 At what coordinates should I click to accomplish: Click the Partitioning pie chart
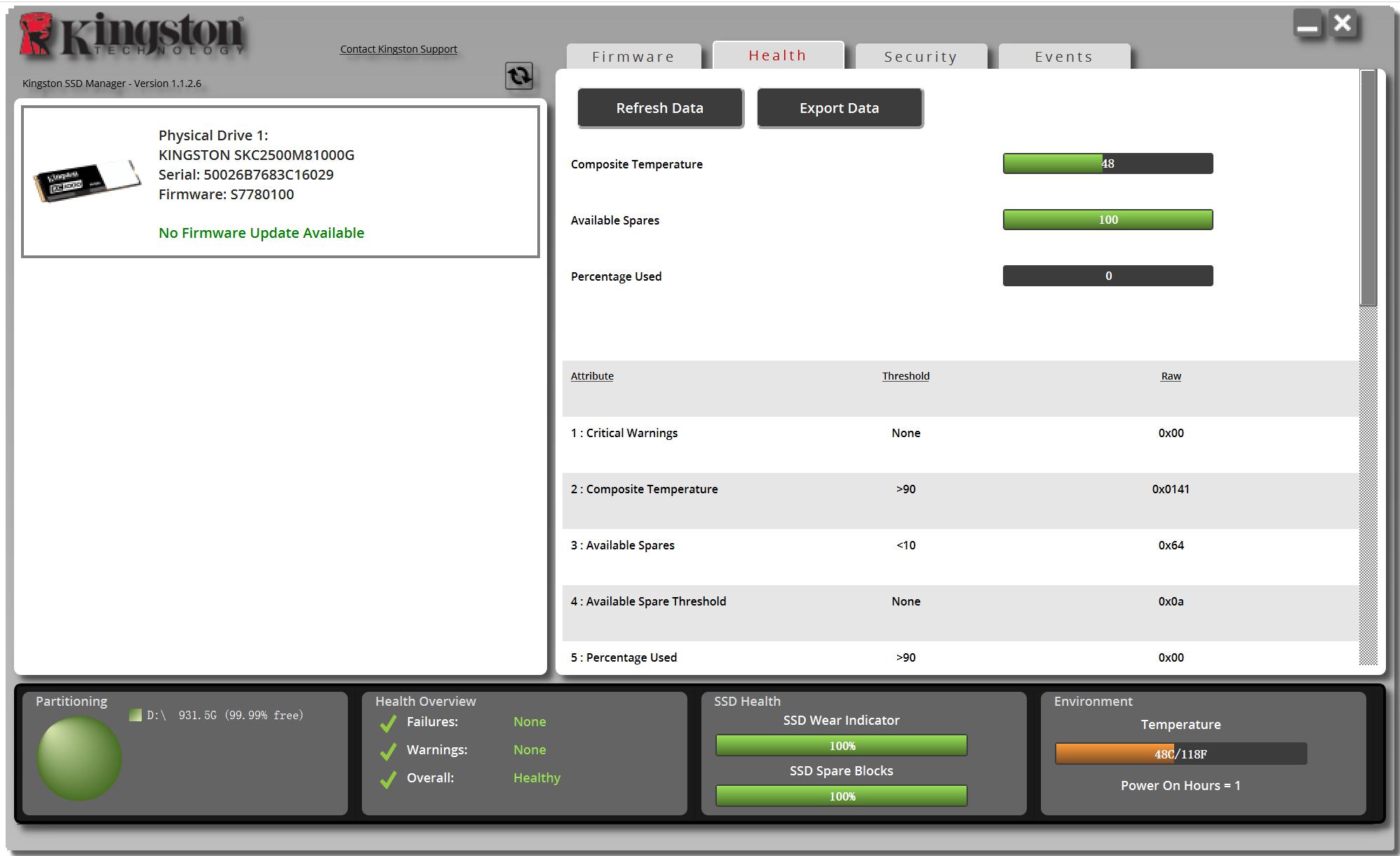point(79,758)
